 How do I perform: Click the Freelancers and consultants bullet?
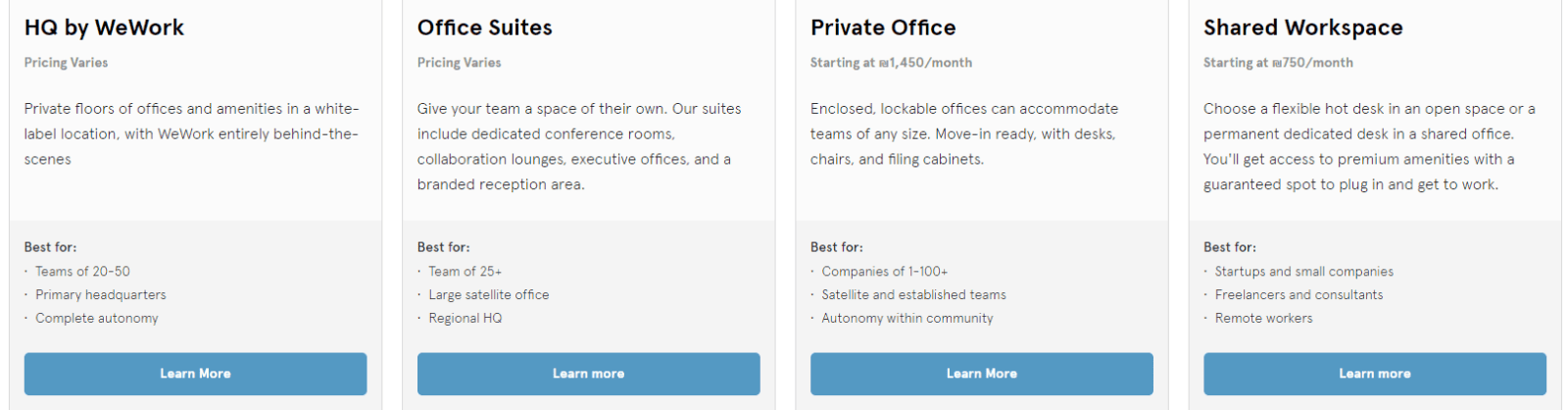click(1298, 295)
